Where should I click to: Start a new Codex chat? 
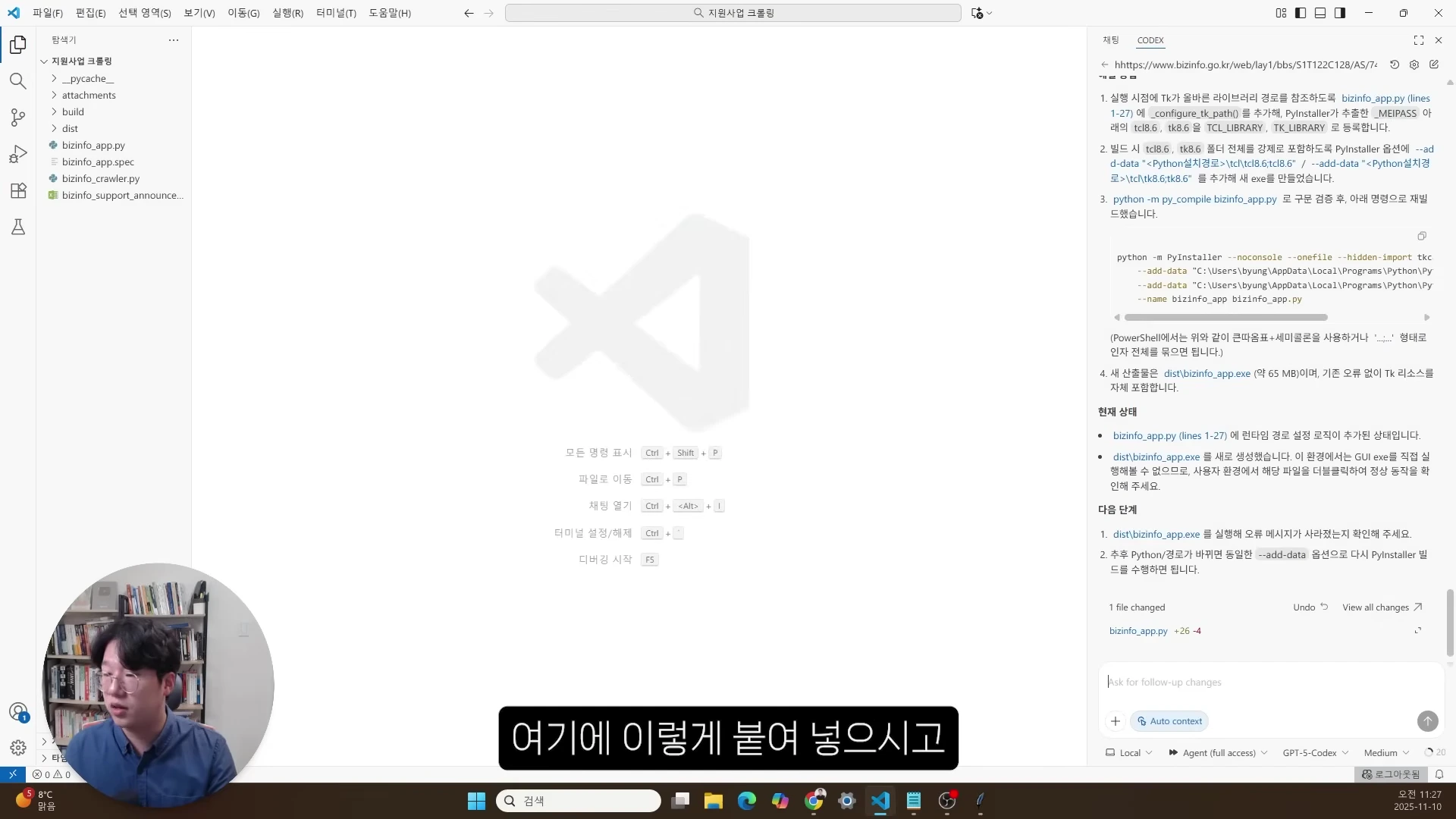pyautogui.click(x=1434, y=65)
